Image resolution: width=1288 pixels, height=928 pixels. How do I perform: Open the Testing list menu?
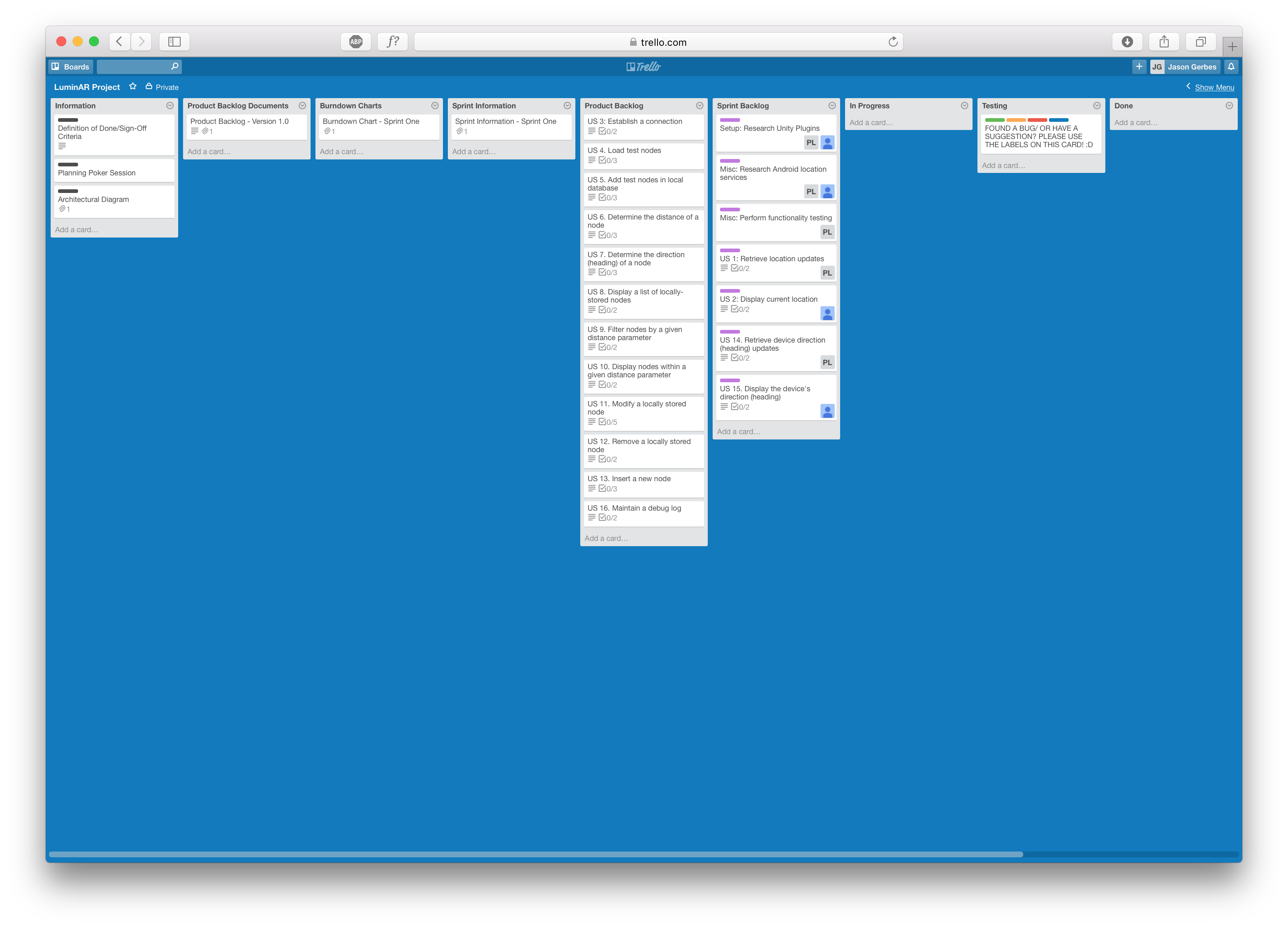[x=1096, y=106]
